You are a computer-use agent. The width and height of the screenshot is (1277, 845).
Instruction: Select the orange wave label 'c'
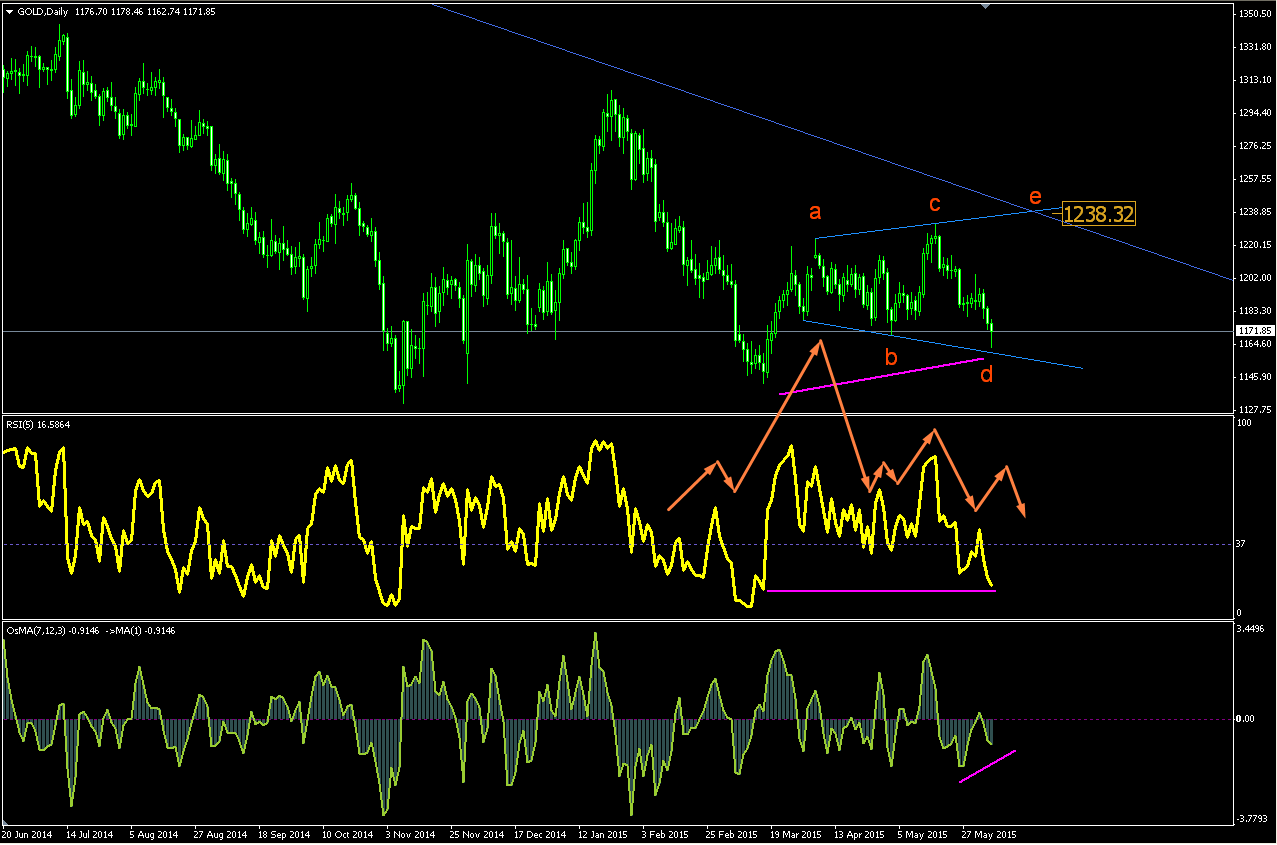pyautogui.click(x=934, y=204)
